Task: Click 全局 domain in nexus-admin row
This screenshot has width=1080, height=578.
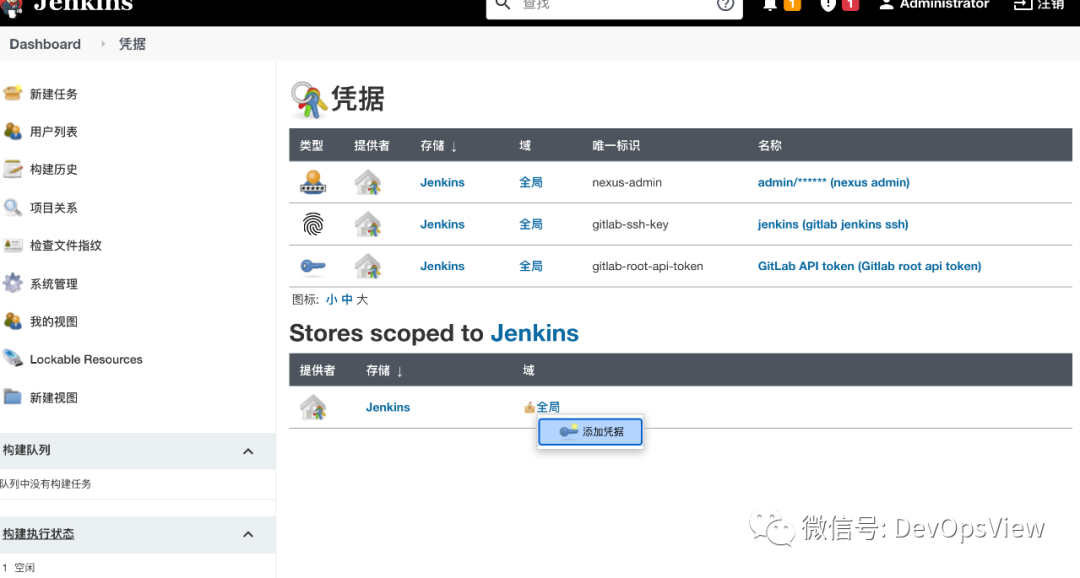Action: 530,183
